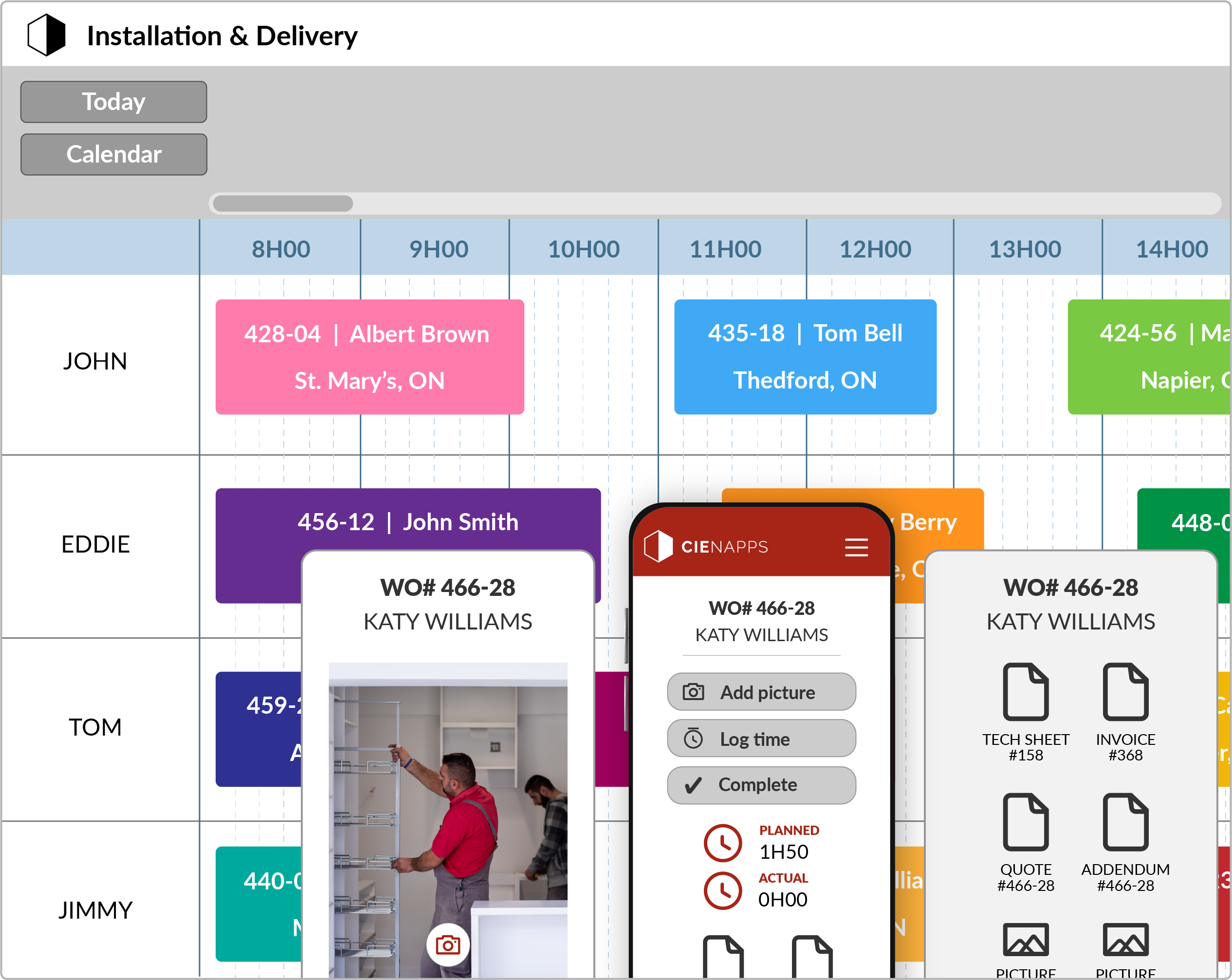Open the left document icon on the phone
Image resolution: width=1232 pixels, height=980 pixels.
point(723,956)
